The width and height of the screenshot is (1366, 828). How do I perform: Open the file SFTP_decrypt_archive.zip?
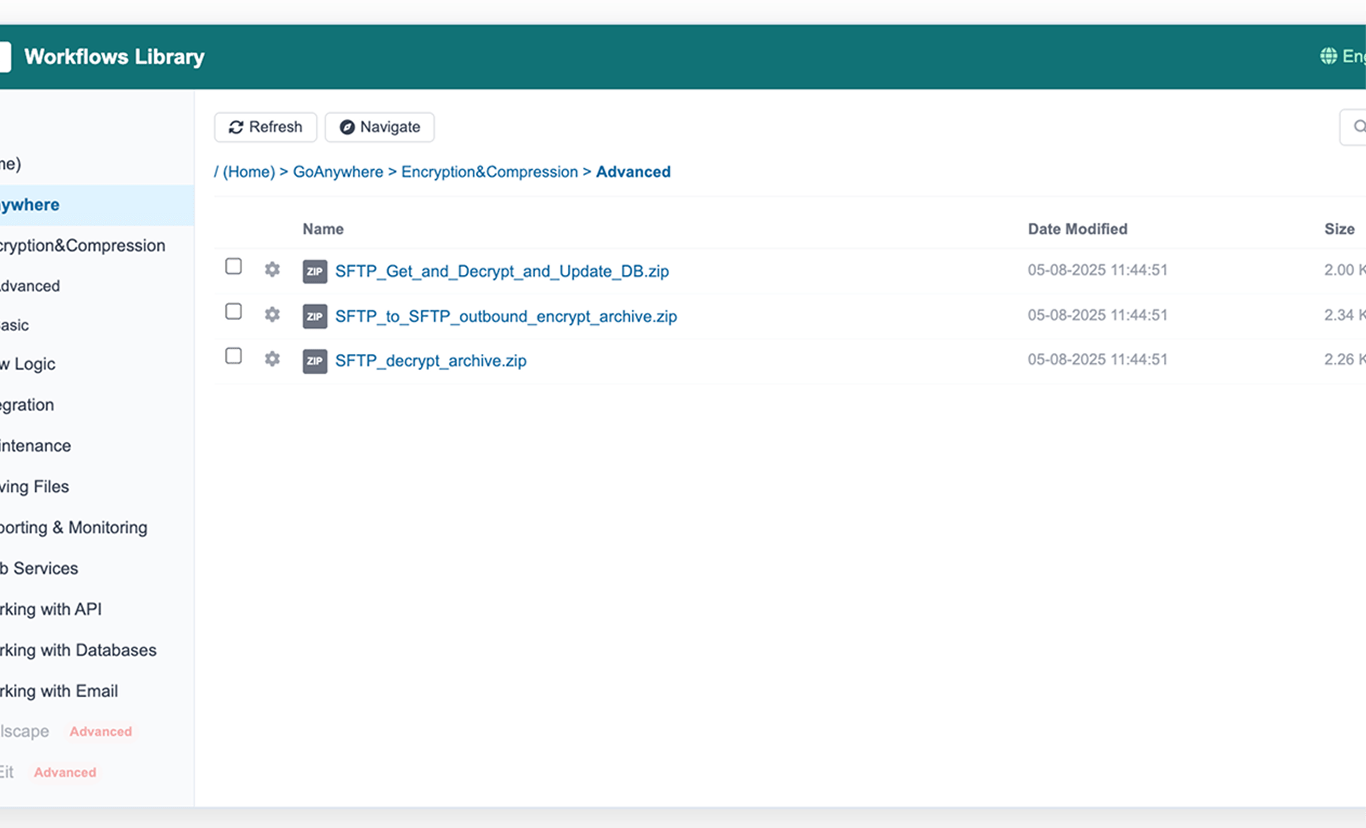[431, 360]
